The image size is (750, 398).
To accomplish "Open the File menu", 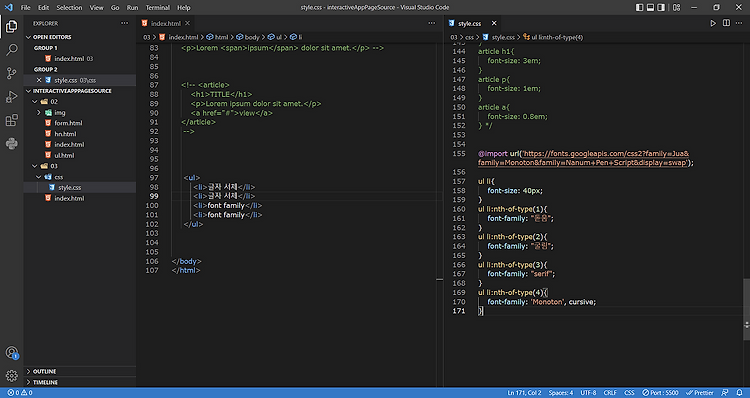I will point(25,8).
